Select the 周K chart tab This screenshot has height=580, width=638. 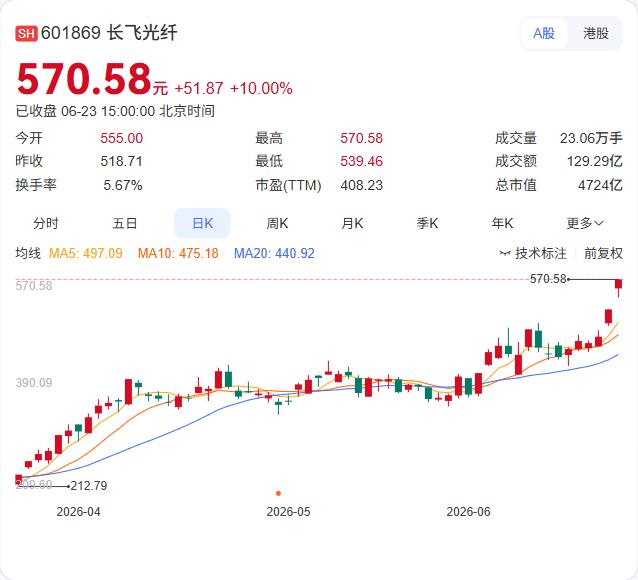click(277, 223)
